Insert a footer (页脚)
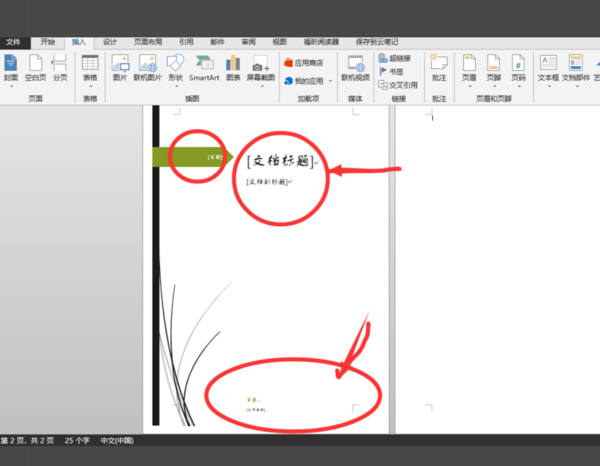The height and width of the screenshot is (466, 600). (x=494, y=68)
